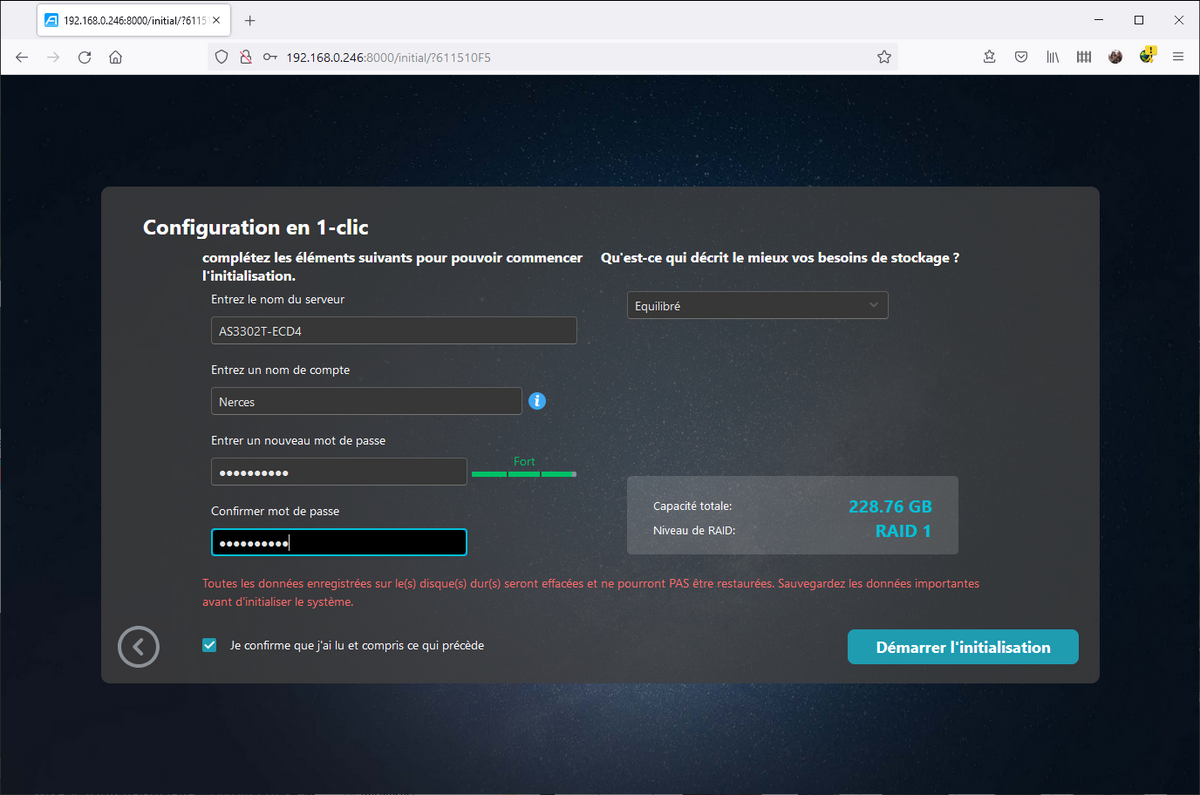Click the green password strength bar

point(524,474)
